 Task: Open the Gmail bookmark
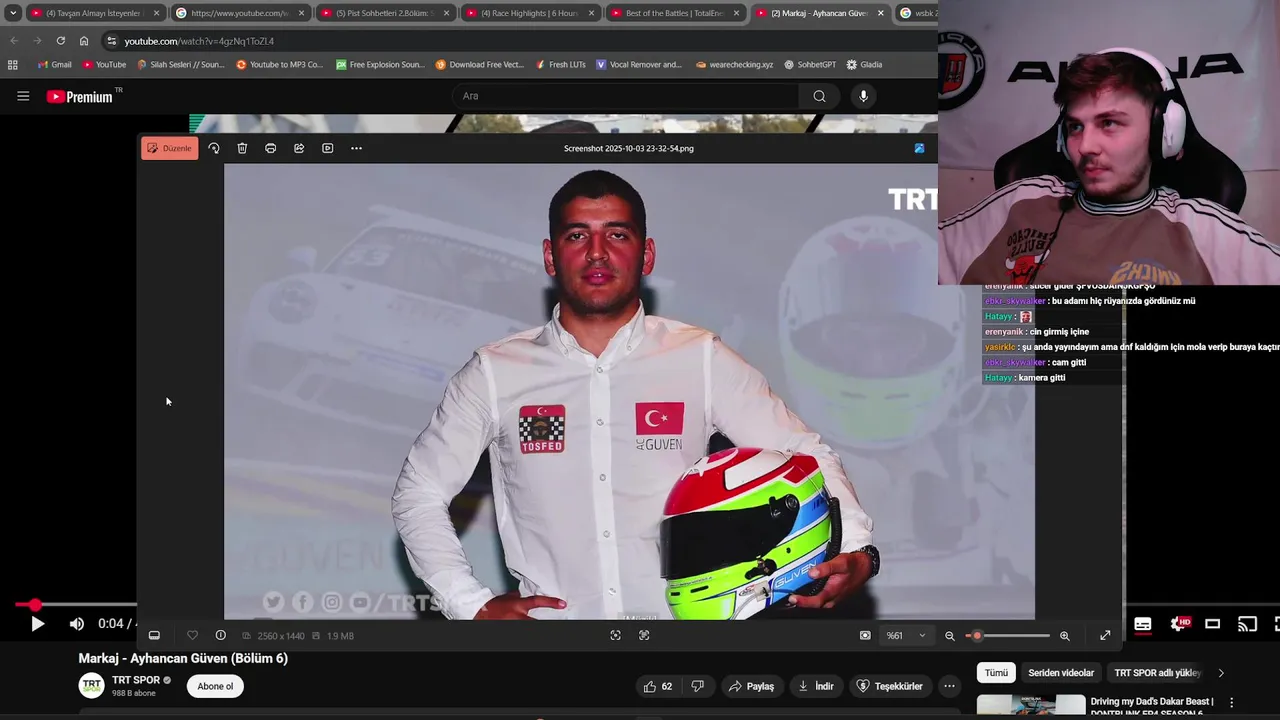(x=55, y=65)
